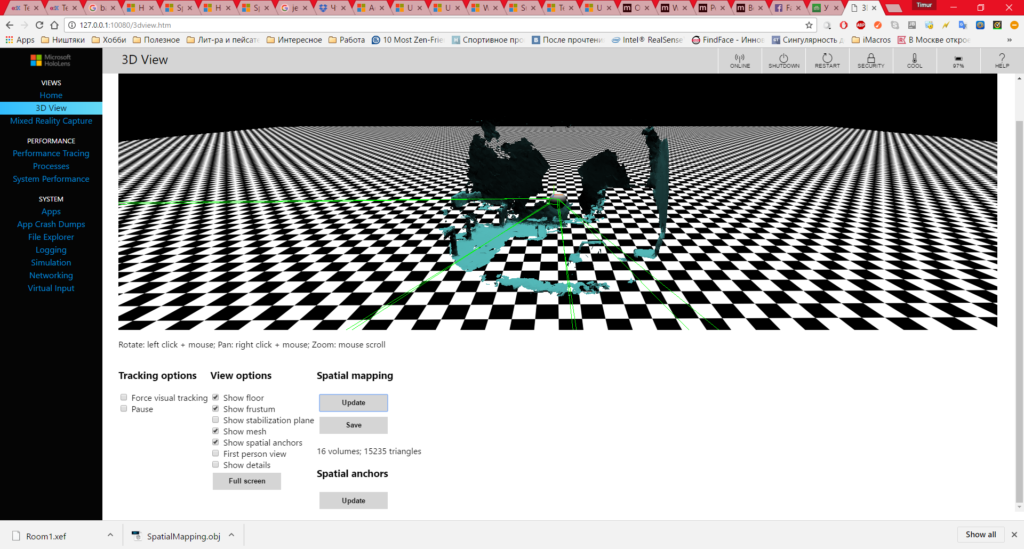
Task: Click the Google Translate extension icon
Action: [x=963, y=25]
